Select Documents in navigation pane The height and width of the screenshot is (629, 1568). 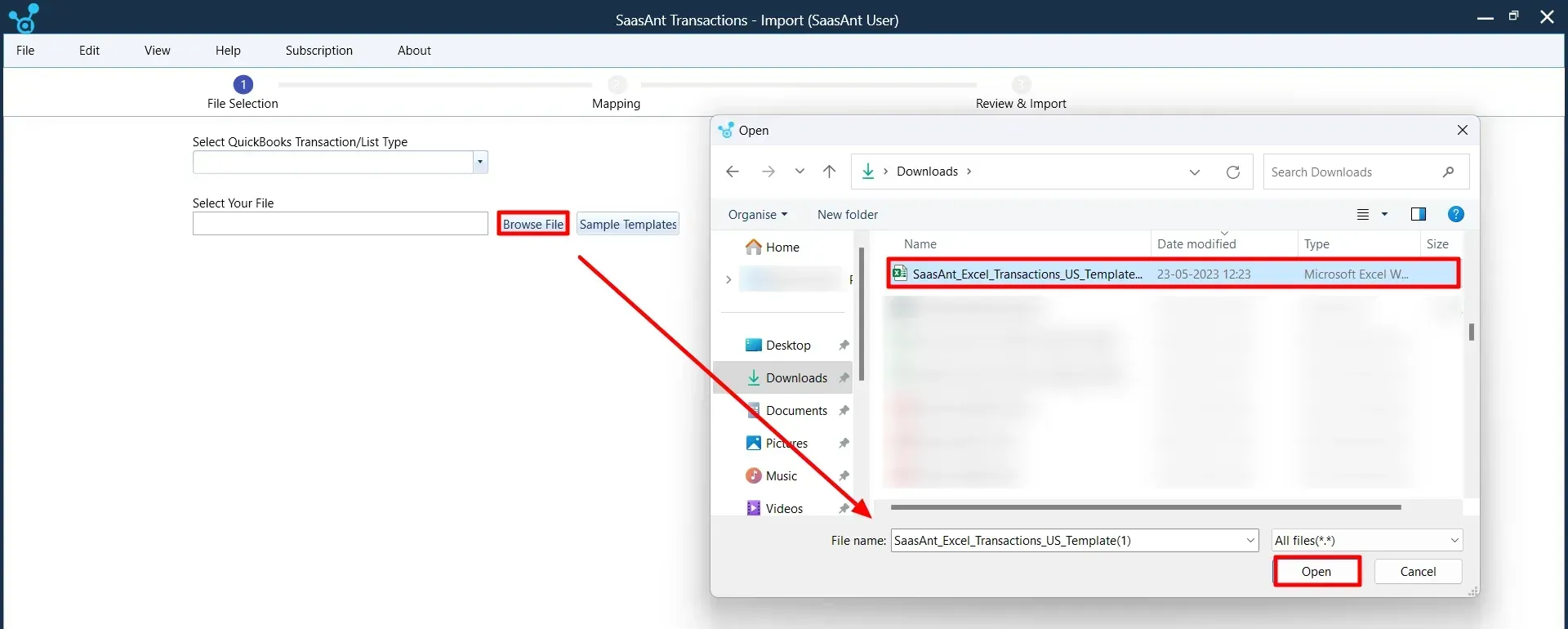pyautogui.click(x=796, y=411)
